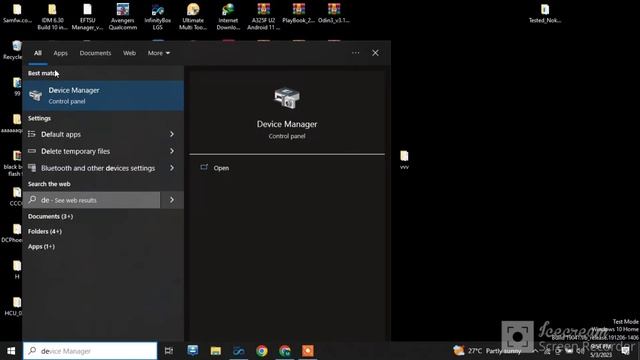Select the IDM 6.30 Build desktop folder
Viewport: 640px width, 360px height.
click(x=52, y=17)
